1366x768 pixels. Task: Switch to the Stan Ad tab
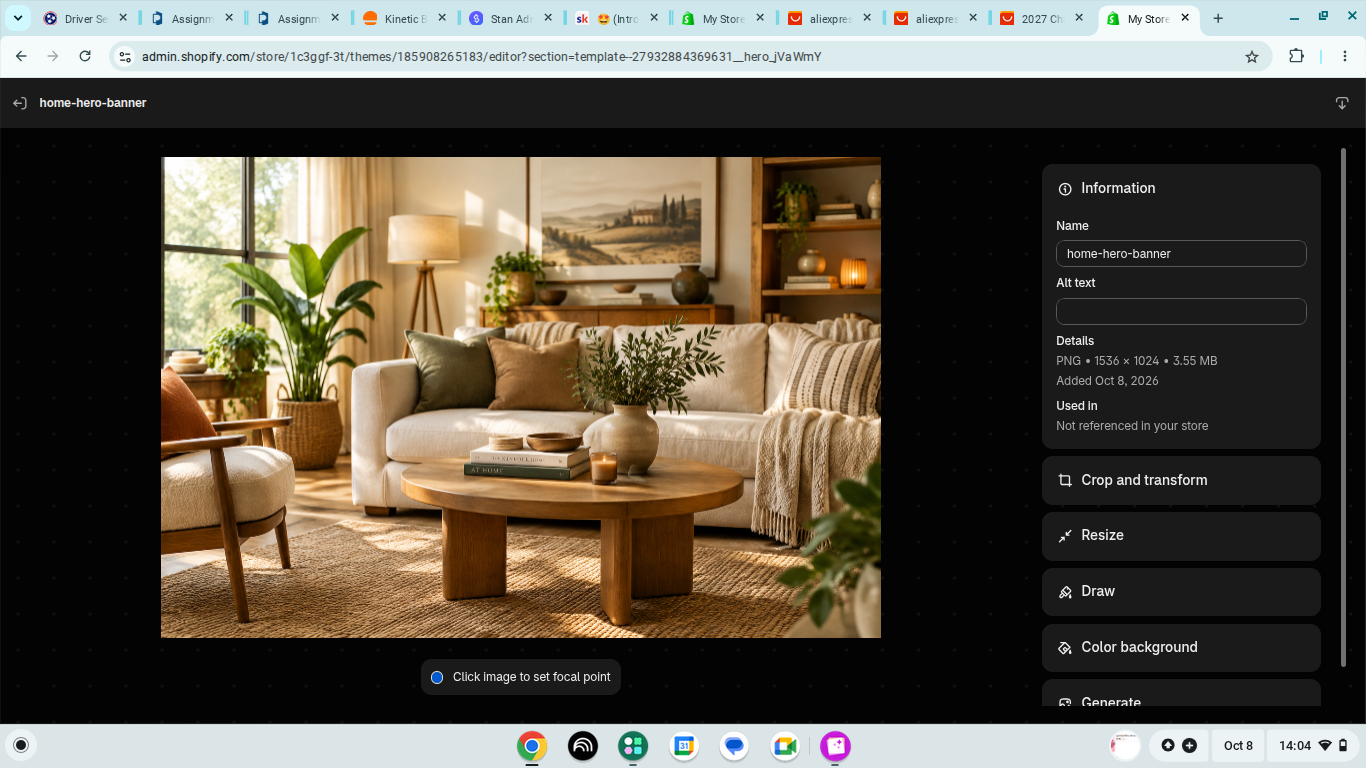point(511,19)
